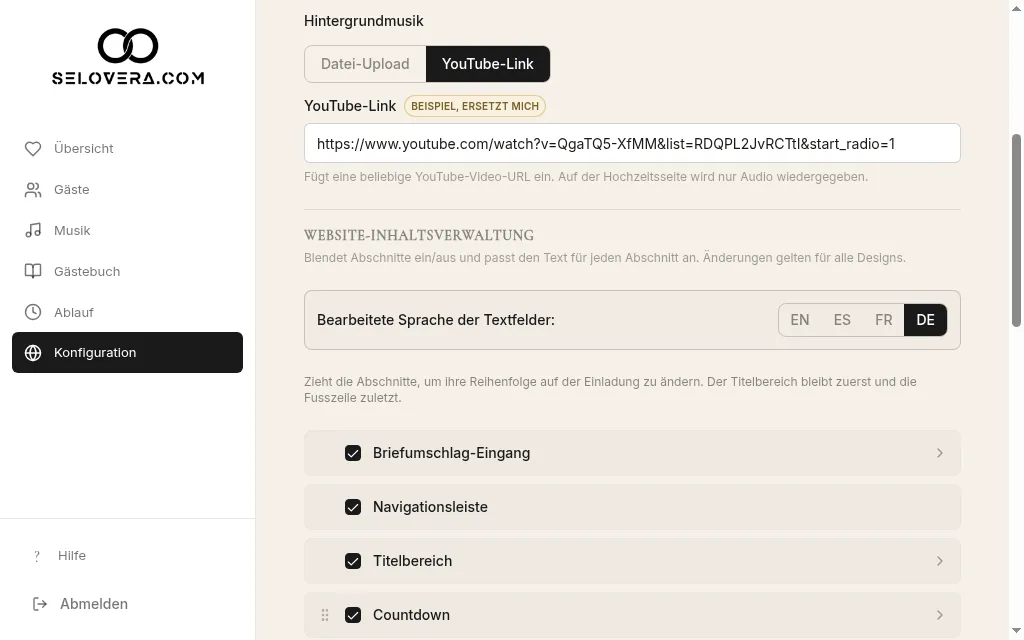Expand the Briefumschlag-Eingang section chevron

click(940, 453)
